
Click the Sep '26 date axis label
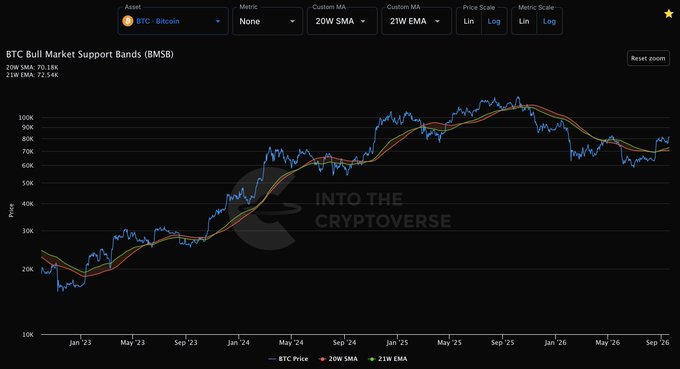[657, 343]
